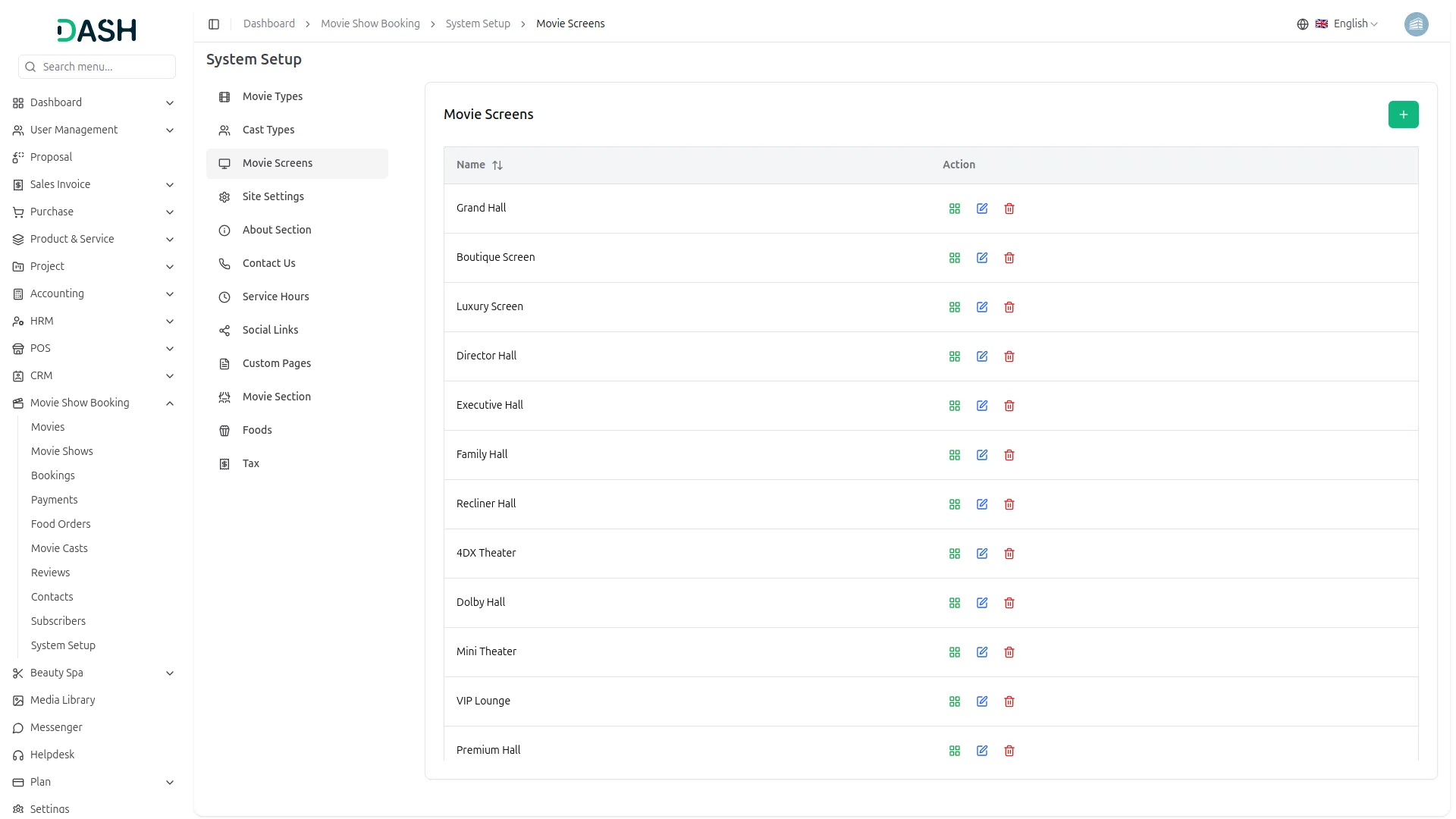Collapse the Movie Show Booking section
1456x819 pixels.
[170, 403]
